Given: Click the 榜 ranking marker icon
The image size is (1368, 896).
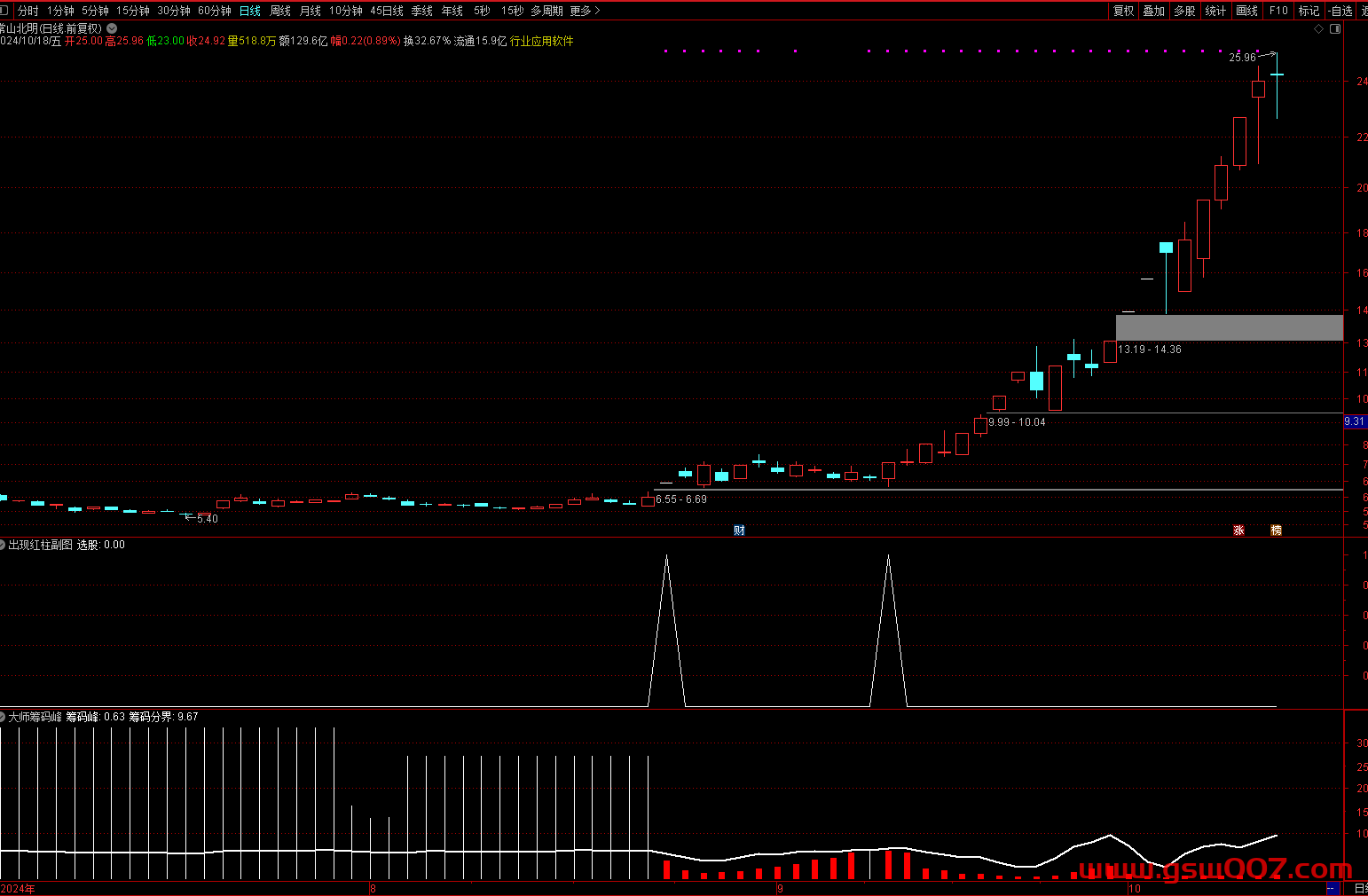Looking at the screenshot, I should coord(1276,531).
